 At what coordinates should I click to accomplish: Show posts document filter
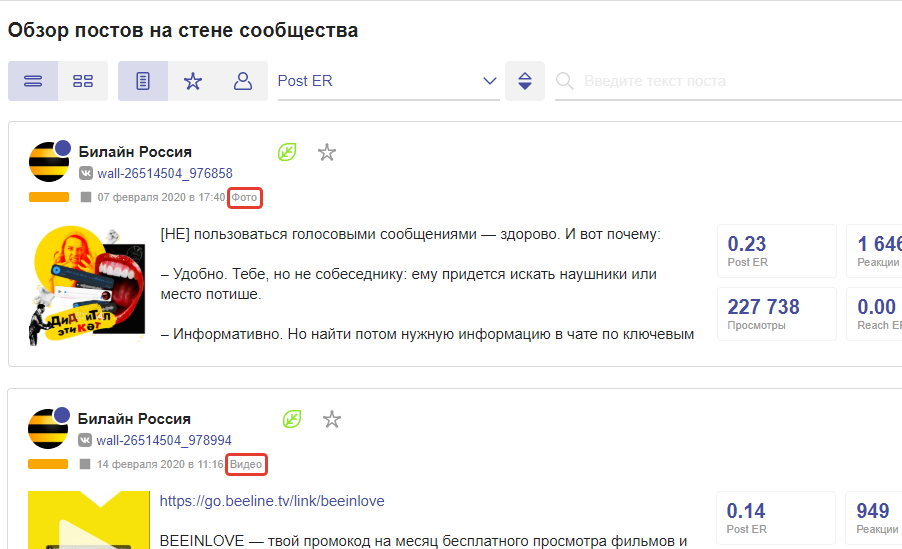143,81
